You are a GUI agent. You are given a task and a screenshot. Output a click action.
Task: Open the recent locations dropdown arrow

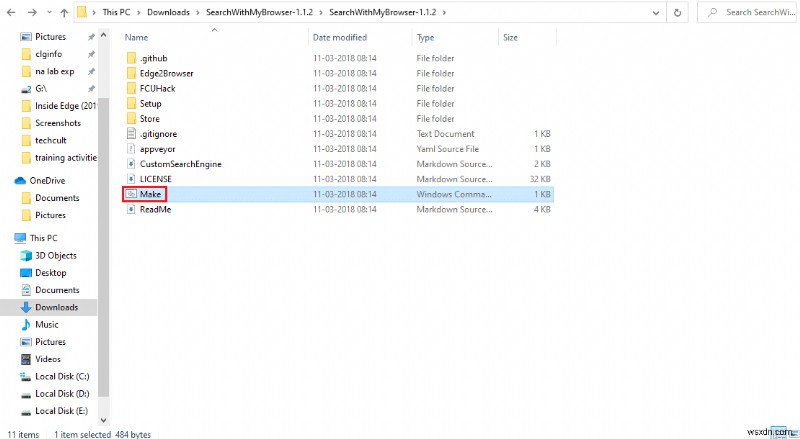pos(49,13)
